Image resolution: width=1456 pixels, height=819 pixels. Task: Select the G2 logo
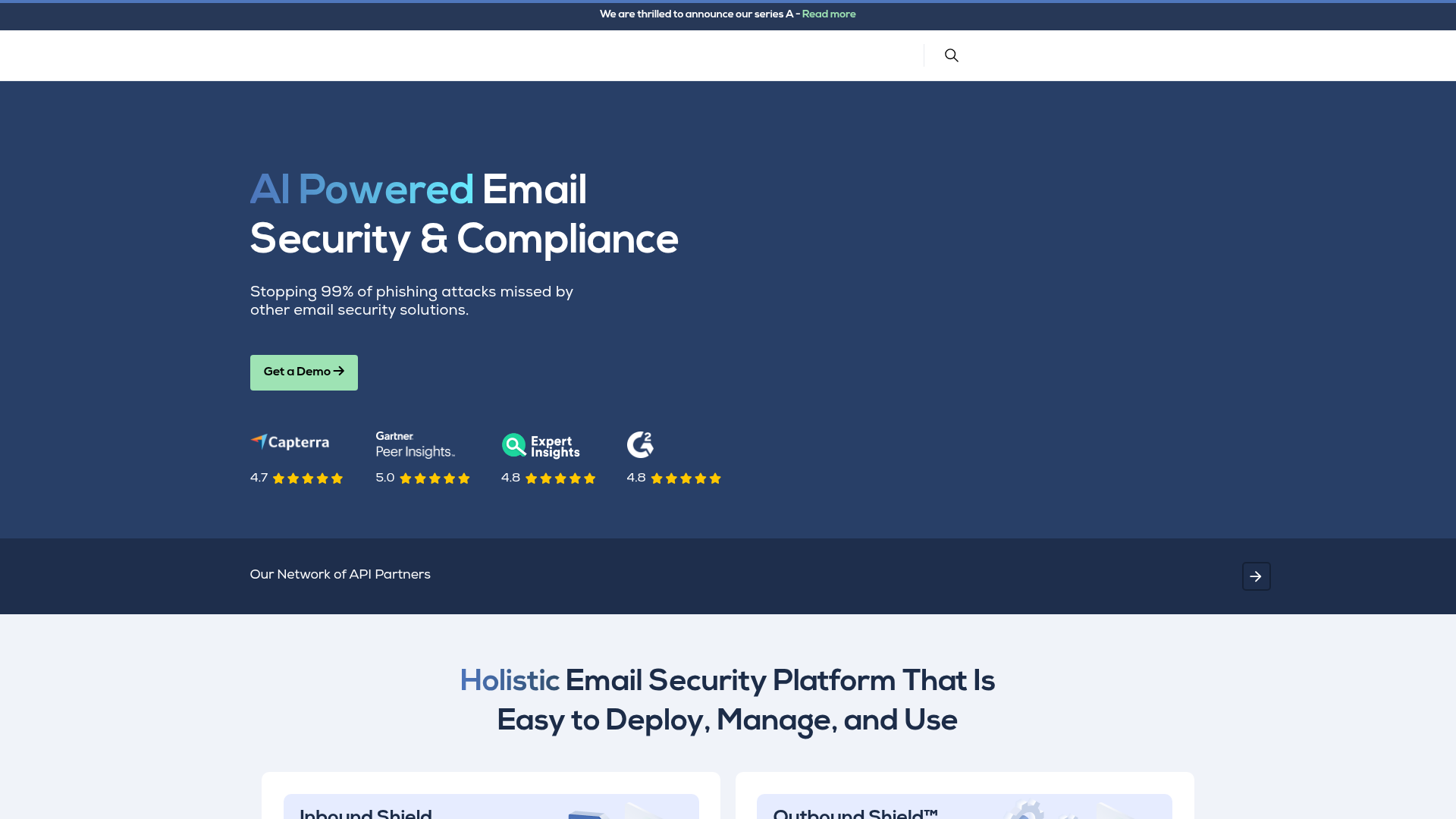[641, 444]
